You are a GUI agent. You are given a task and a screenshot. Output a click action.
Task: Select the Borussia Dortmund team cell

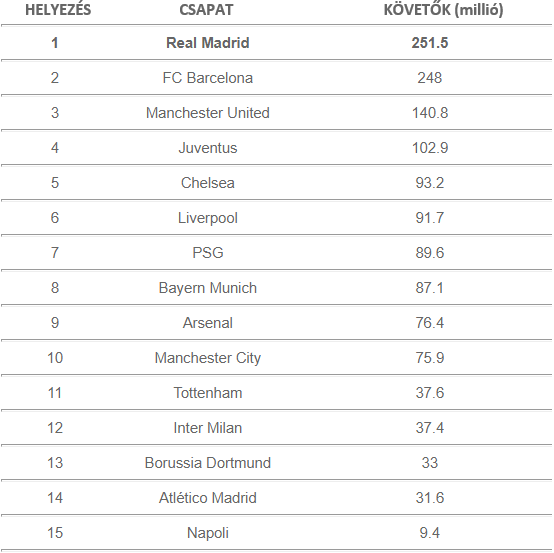[208, 463]
